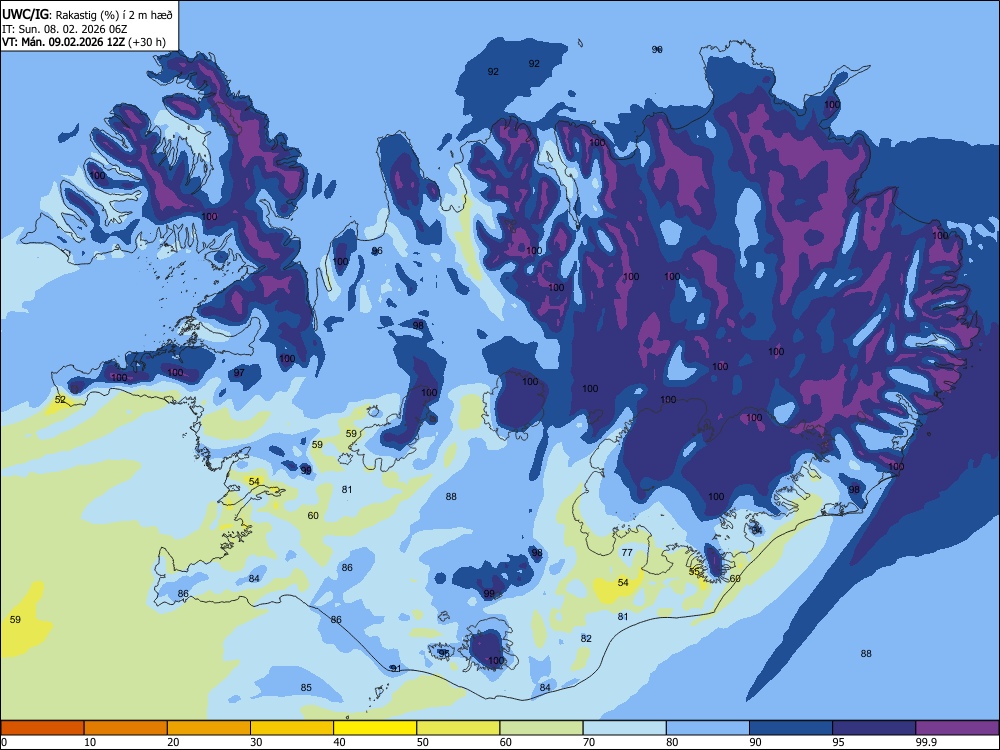This screenshot has height=750, width=1000.
Task: Select the 30–40 golden legend color block
Action: (x=292, y=728)
